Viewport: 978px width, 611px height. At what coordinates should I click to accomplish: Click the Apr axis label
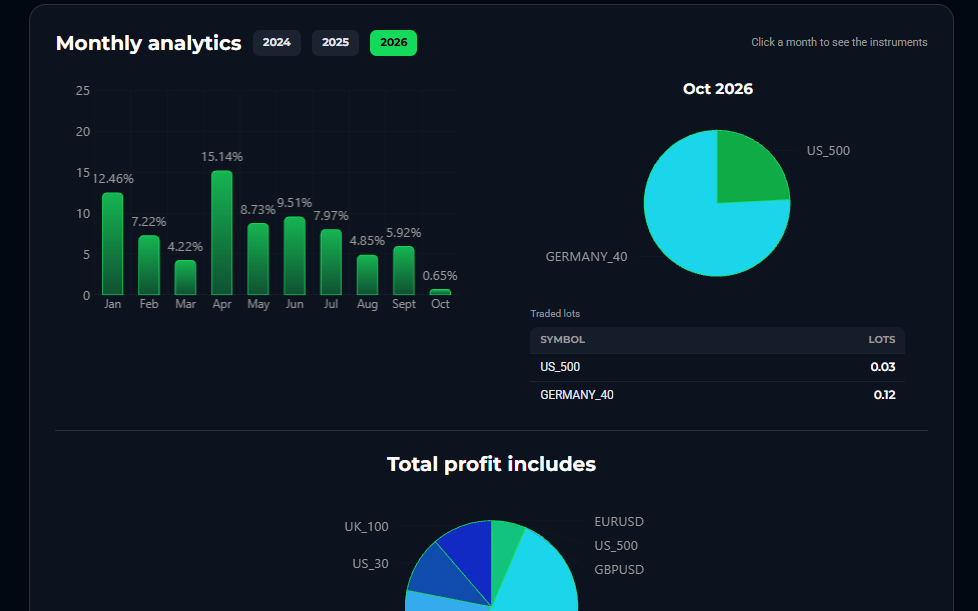point(221,304)
